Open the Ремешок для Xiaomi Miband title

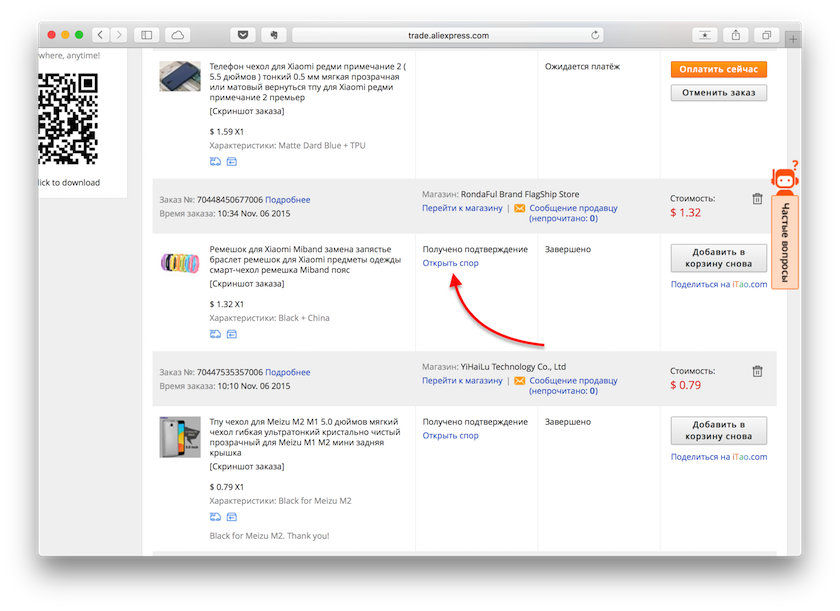pyautogui.click(x=305, y=259)
